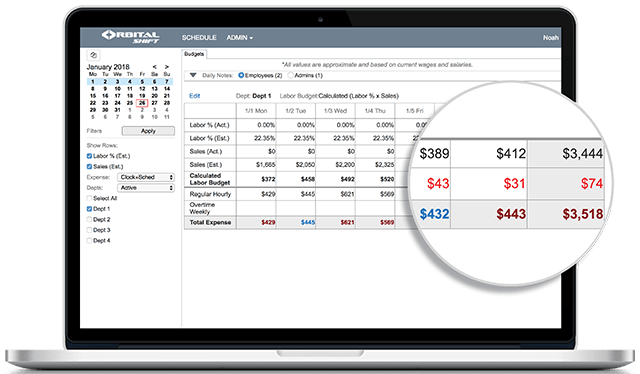This screenshot has height=374, width=640.
Task: Open the Depts Active dropdown
Action: [146, 188]
